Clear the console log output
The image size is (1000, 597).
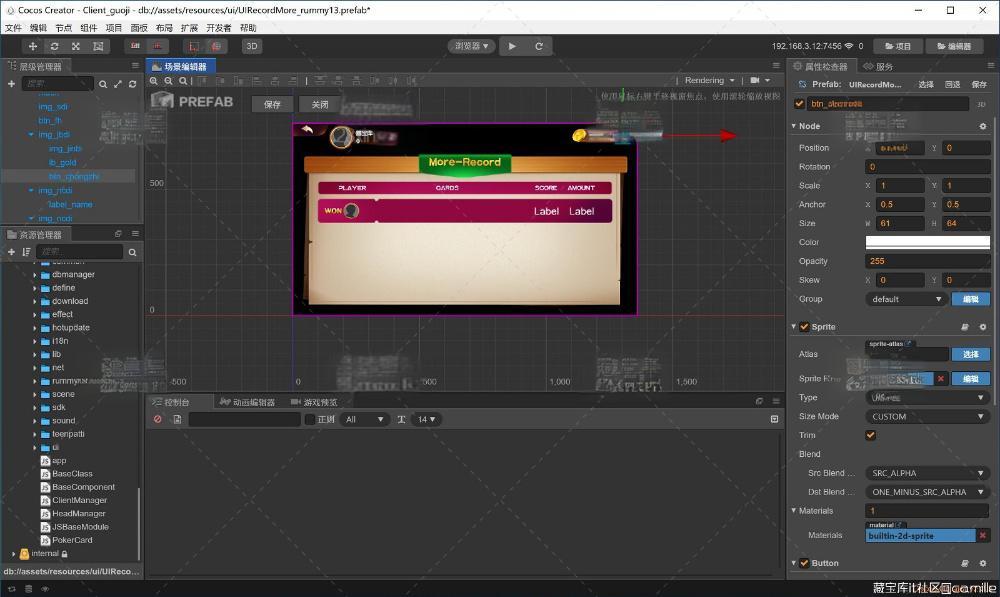point(157,419)
